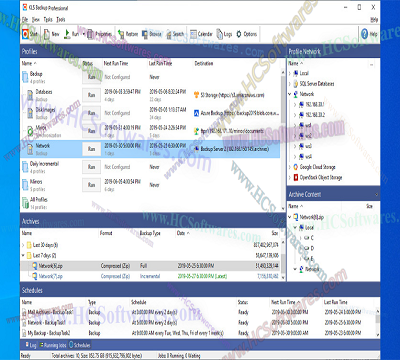Select Network(7).zip row in Archives list

[150, 276]
